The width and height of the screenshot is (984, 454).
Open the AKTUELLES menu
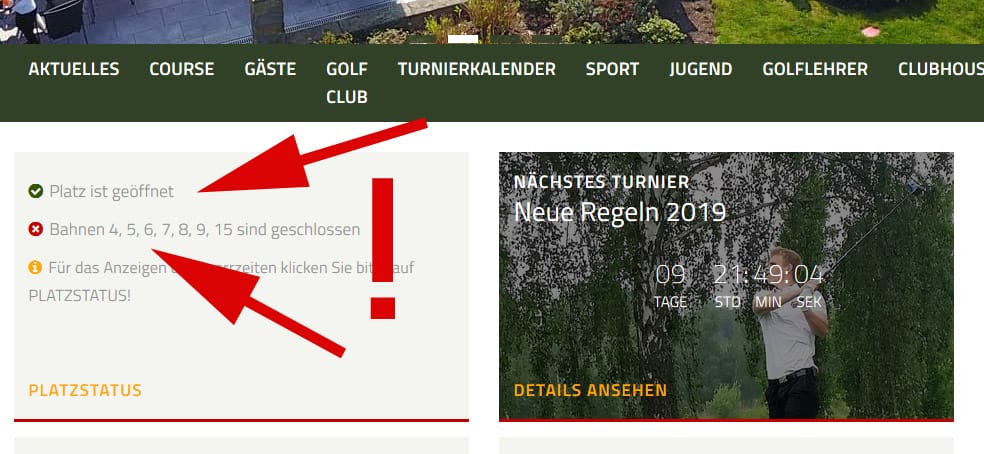pos(73,69)
